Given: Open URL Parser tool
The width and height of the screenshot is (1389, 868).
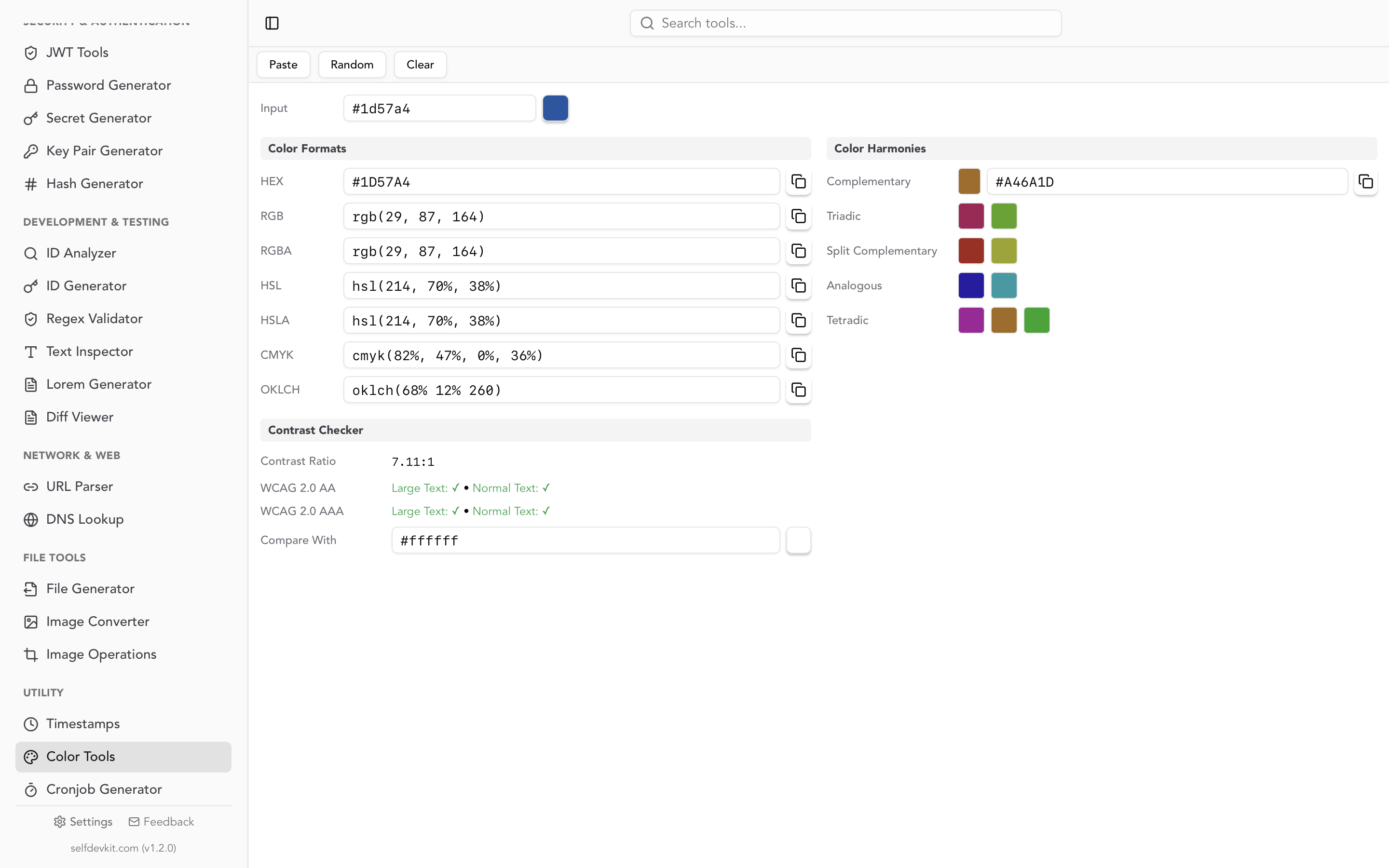Looking at the screenshot, I should [x=123, y=486].
